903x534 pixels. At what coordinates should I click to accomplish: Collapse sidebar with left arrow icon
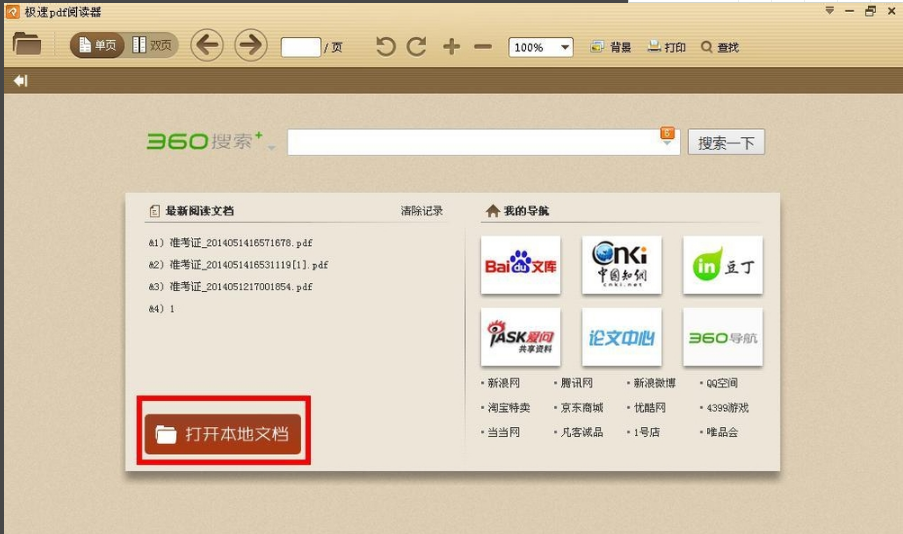click(x=21, y=81)
